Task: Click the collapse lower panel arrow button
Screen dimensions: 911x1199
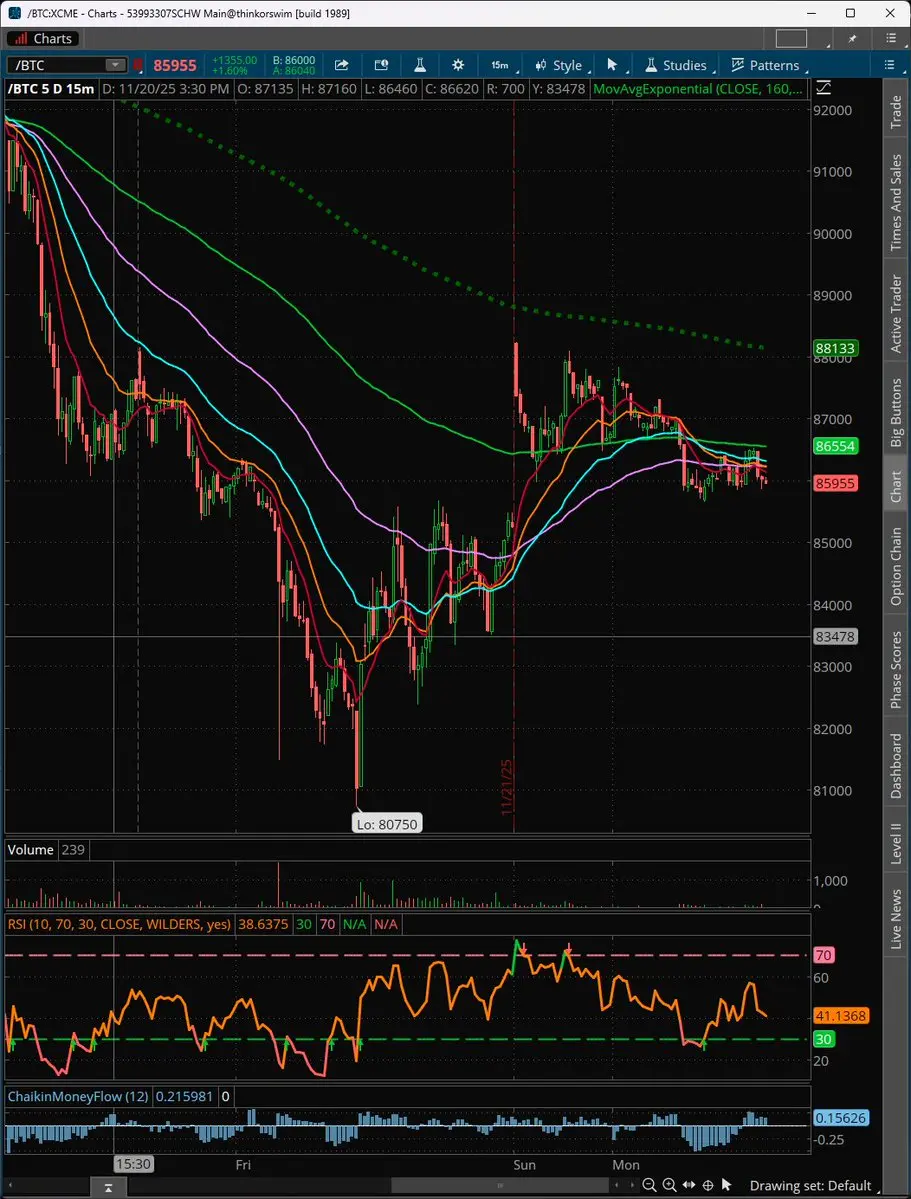Action: [109, 1188]
